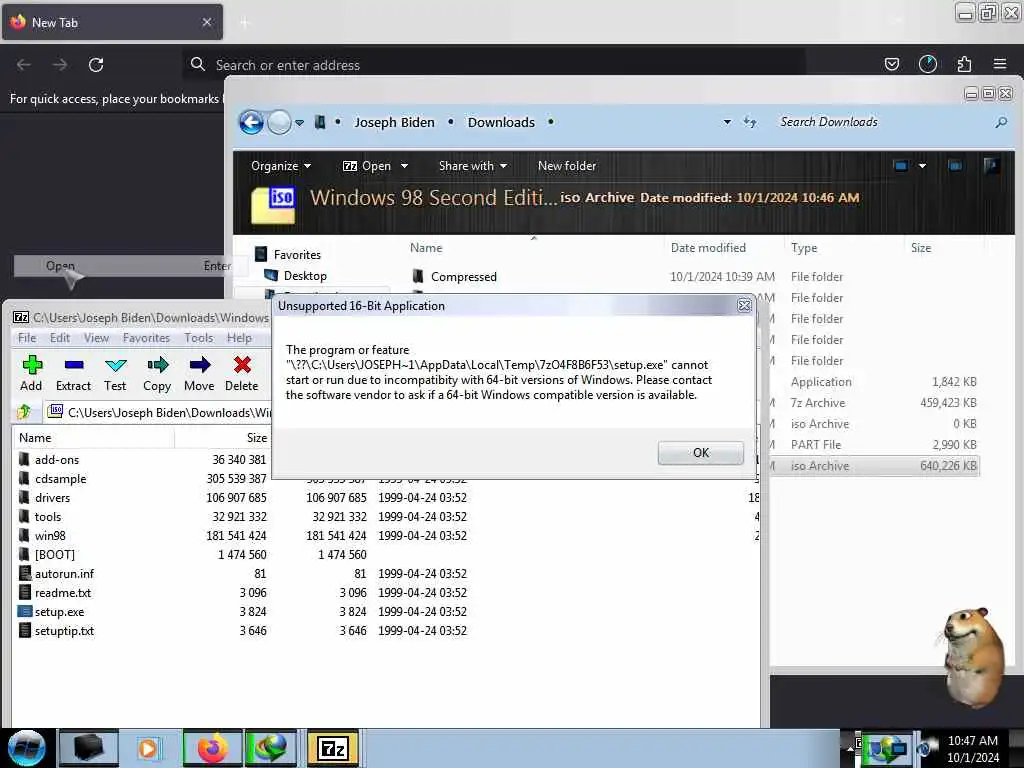
Task: Sort by Name column header in Explorer
Action: tap(426, 248)
